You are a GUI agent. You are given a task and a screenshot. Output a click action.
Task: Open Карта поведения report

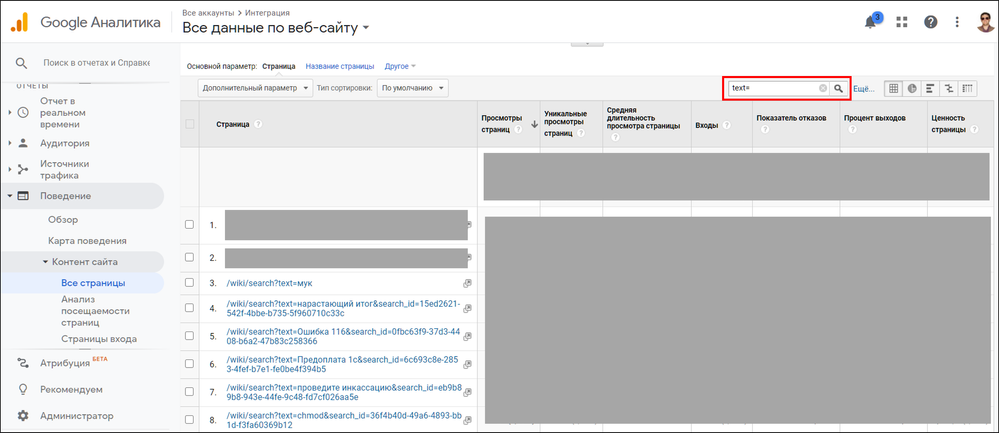87,241
